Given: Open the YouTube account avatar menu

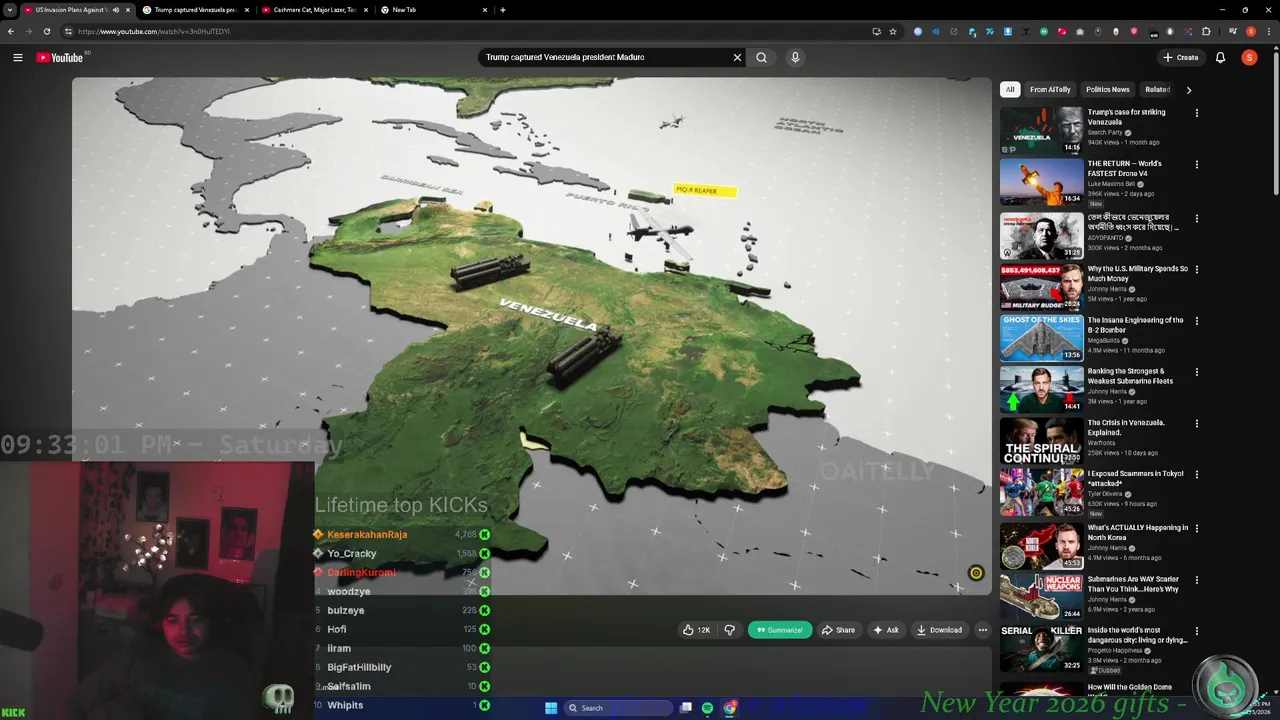Looking at the screenshot, I should 1249,57.
